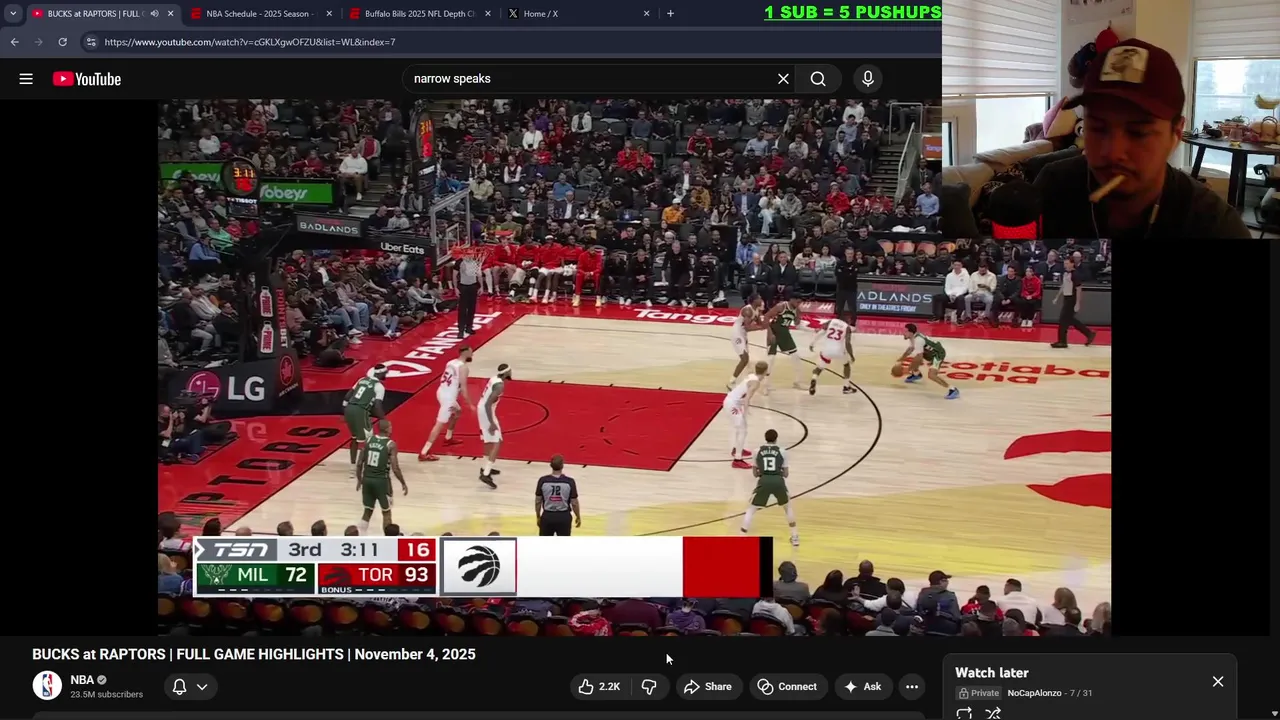Toggle shuffle playlist in Watch later
Viewport: 1280px width, 720px height.
pos(993,713)
